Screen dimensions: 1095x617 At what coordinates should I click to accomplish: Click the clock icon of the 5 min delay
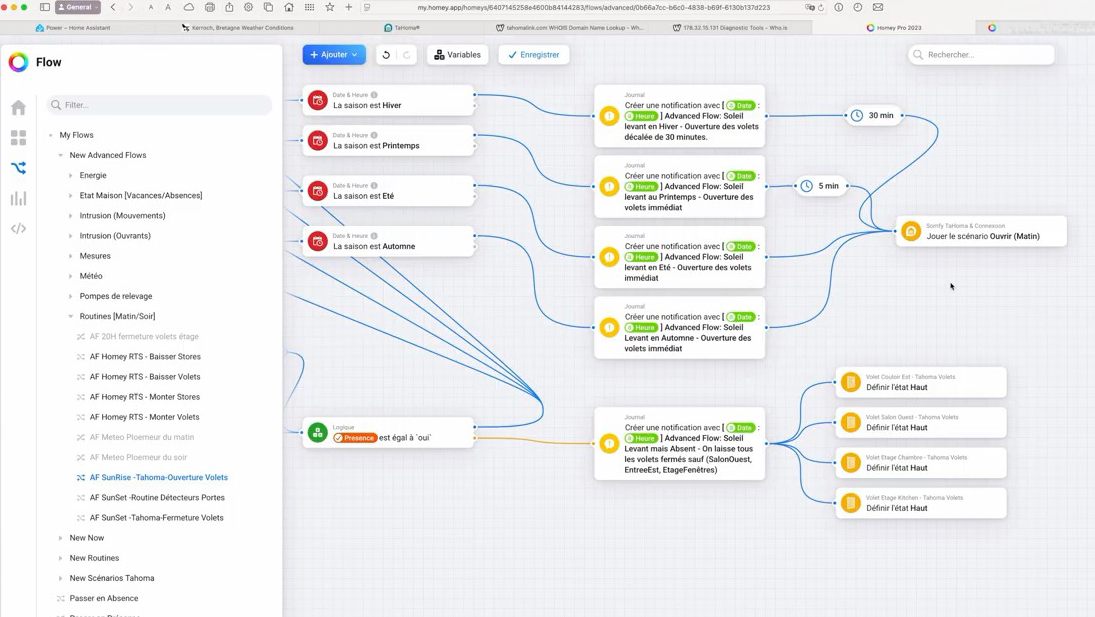[x=807, y=186]
